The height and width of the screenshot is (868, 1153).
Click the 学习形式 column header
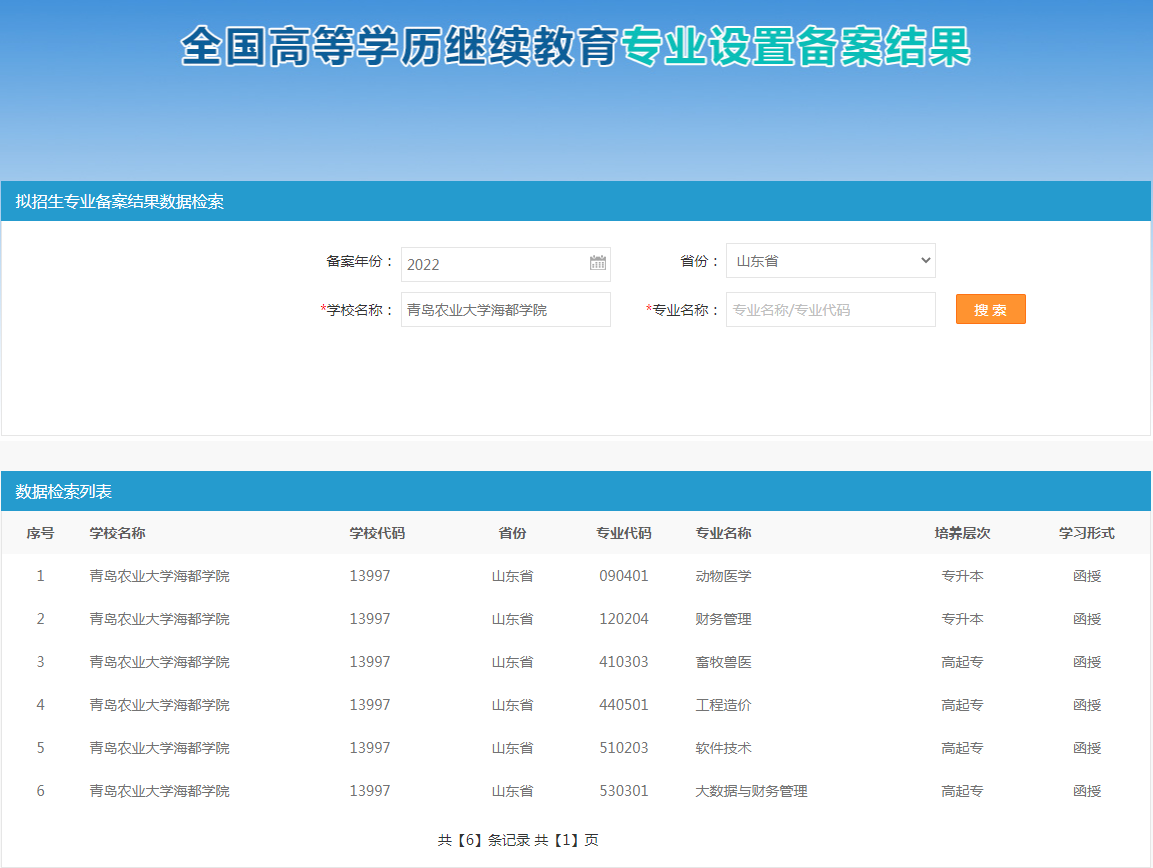1087,533
